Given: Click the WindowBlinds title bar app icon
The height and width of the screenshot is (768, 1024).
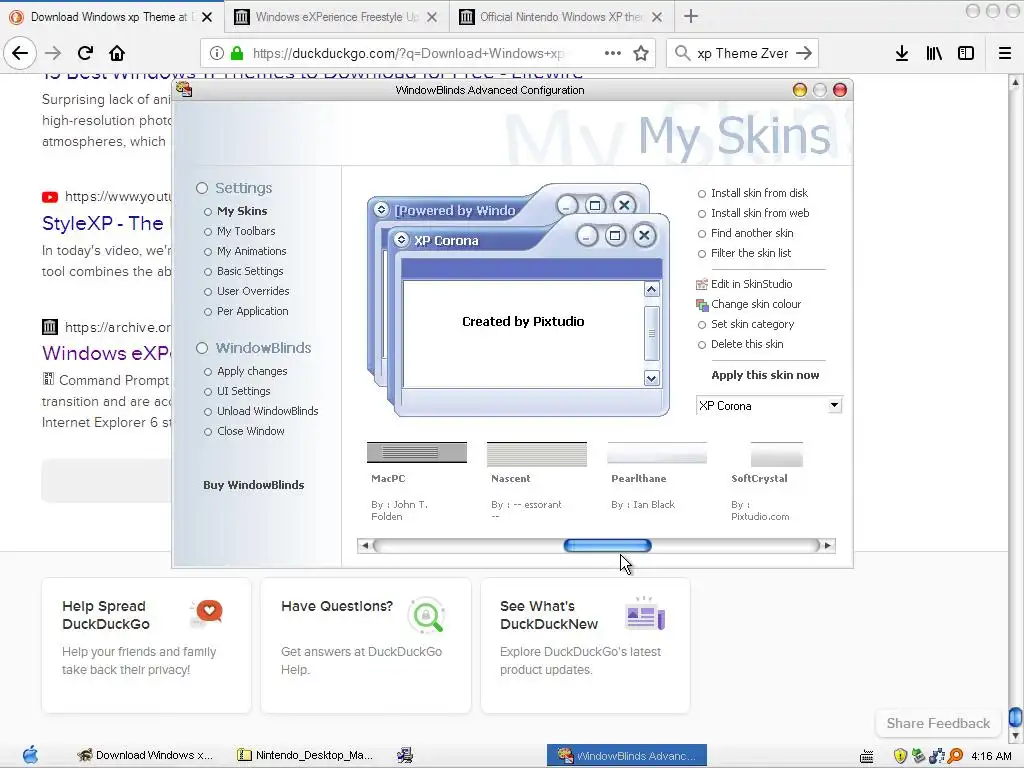Looking at the screenshot, I should point(184,89).
